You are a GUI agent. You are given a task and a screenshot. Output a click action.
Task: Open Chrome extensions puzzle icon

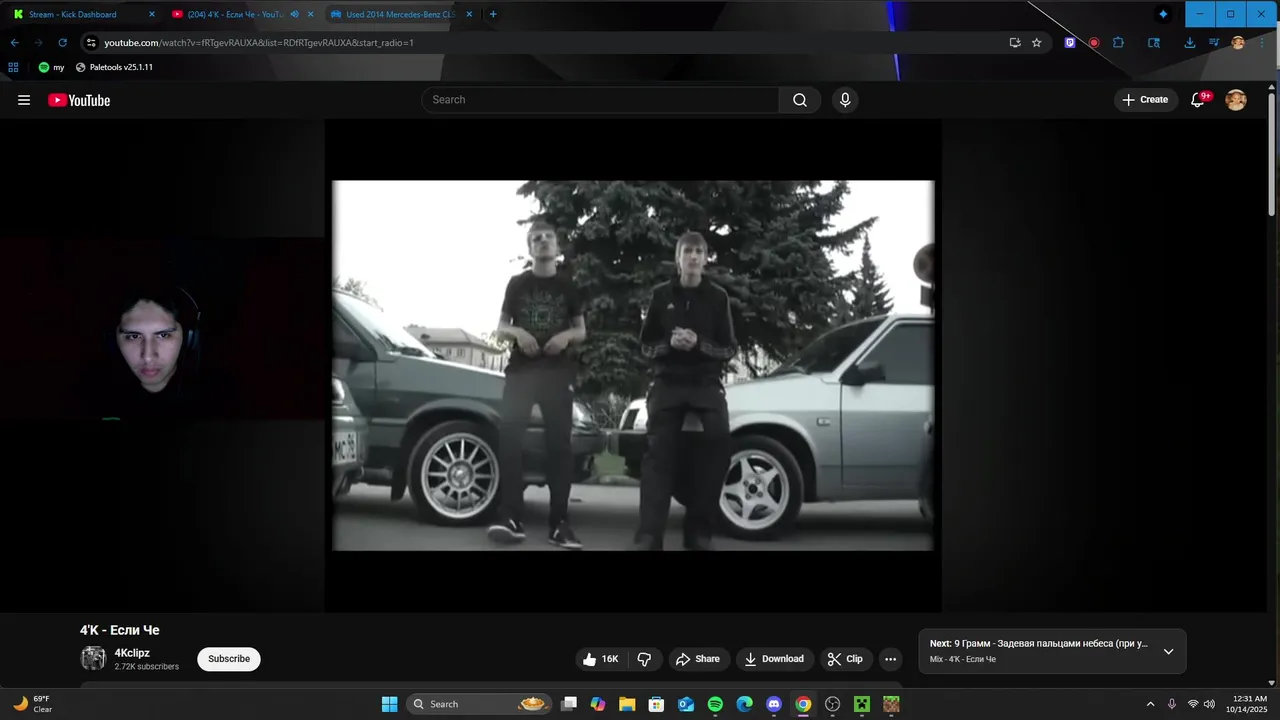click(x=1118, y=43)
